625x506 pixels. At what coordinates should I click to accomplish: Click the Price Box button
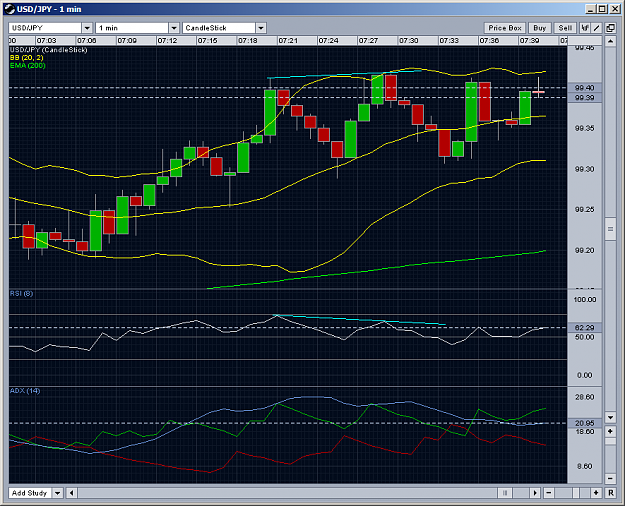point(505,28)
